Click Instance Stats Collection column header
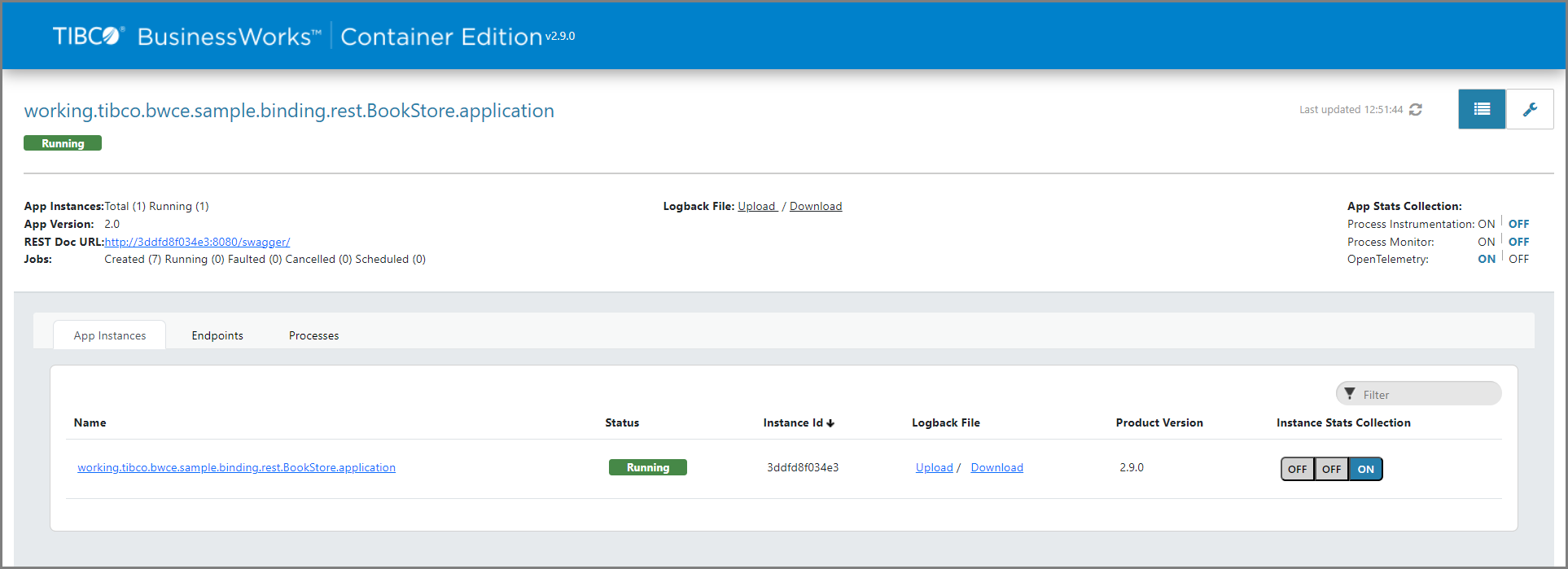 click(1343, 422)
